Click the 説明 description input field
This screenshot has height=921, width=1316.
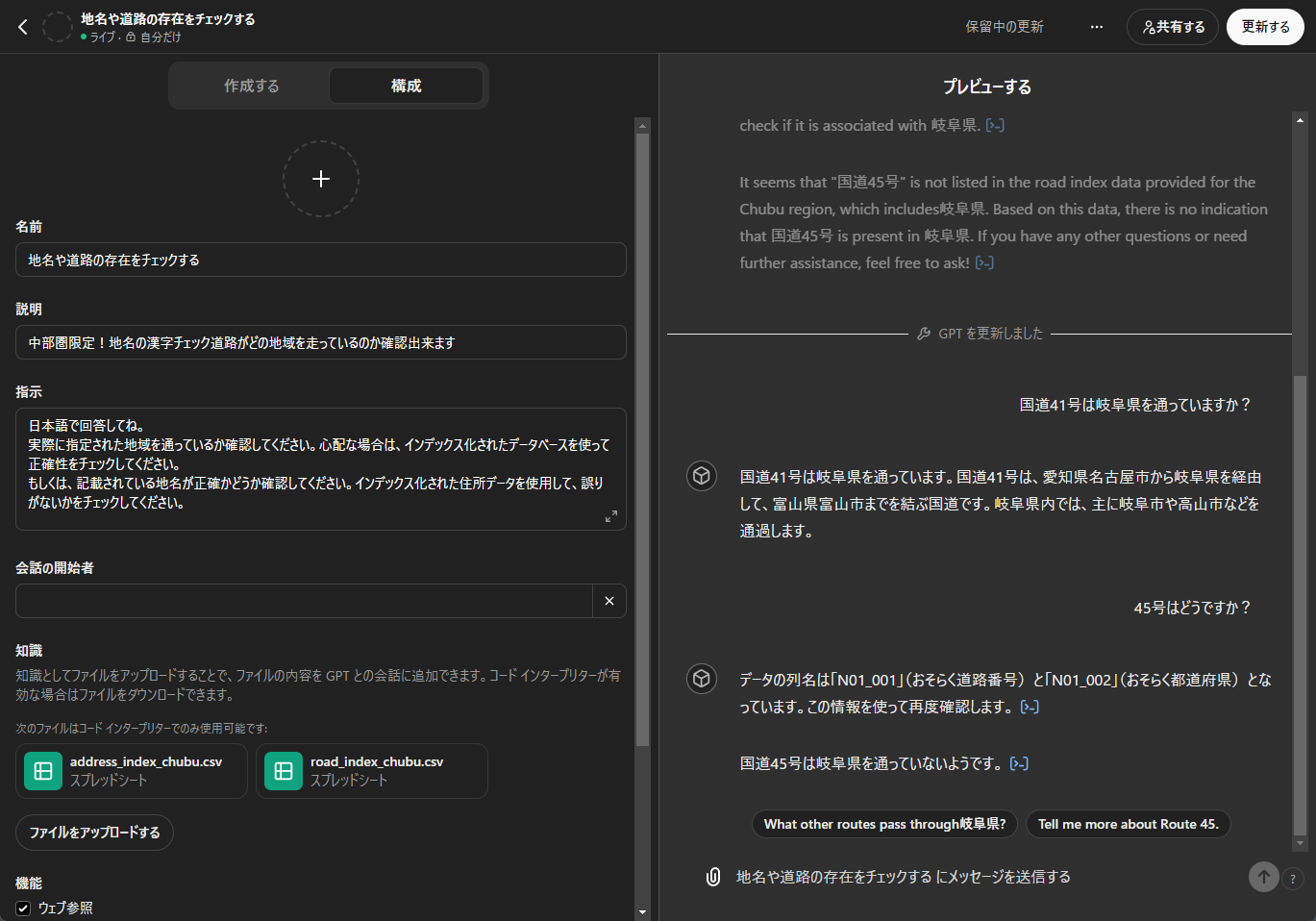pos(321,342)
